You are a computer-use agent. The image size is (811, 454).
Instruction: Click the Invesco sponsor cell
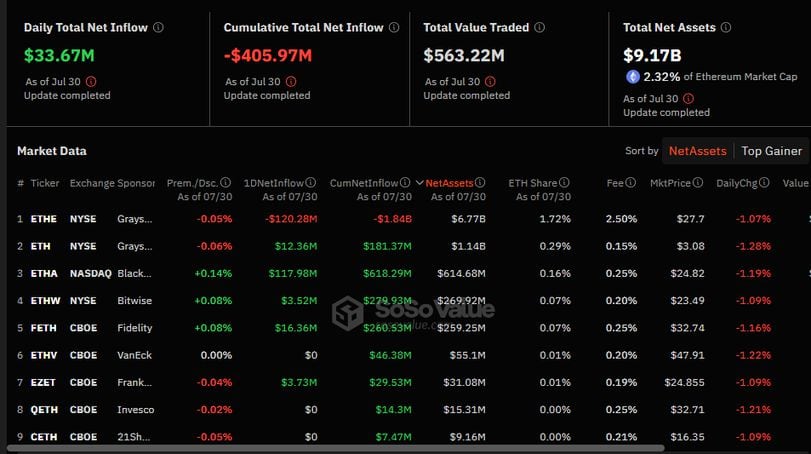136,410
